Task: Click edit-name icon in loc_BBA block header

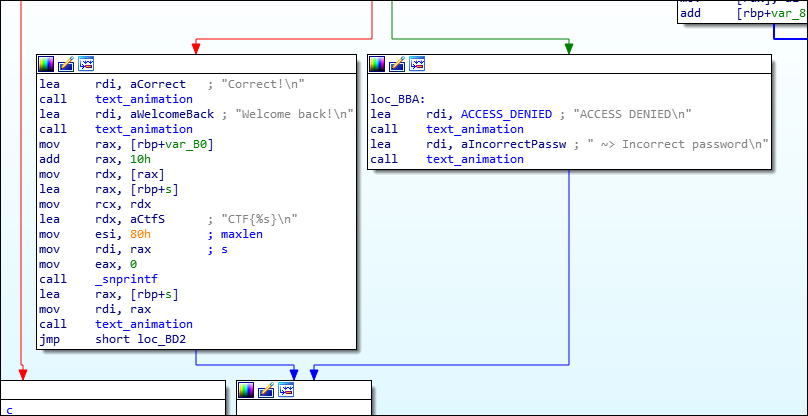Action: (397, 64)
